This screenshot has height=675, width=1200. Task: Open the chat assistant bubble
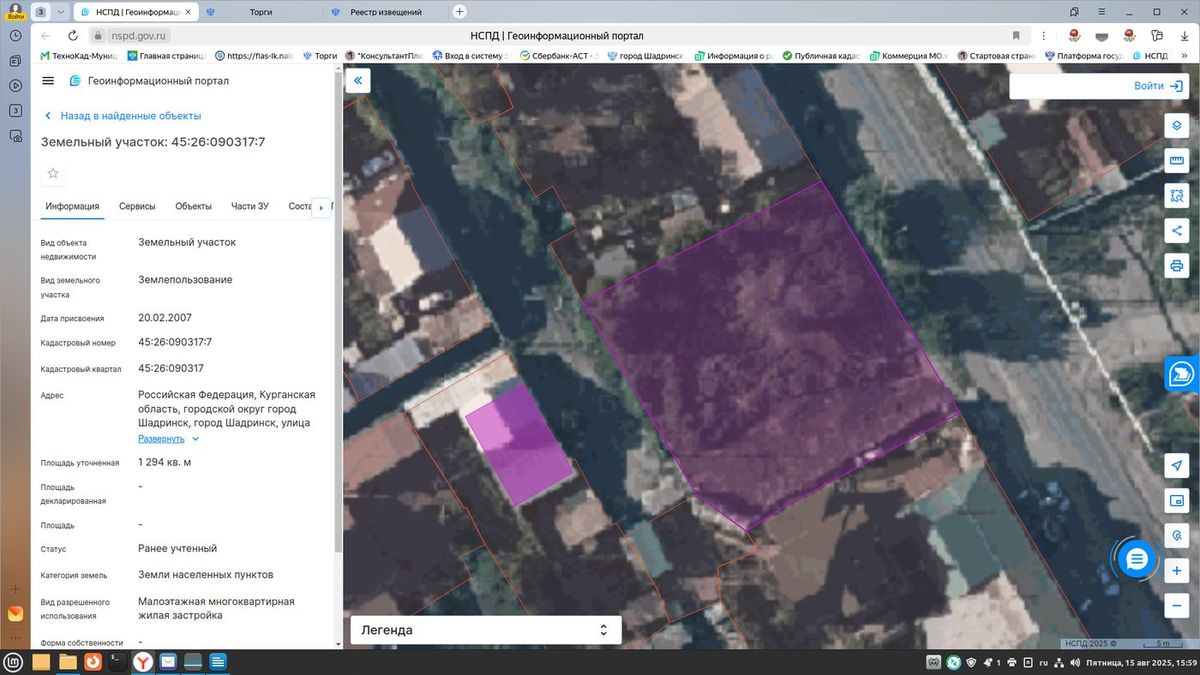click(x=1136, y=560)
